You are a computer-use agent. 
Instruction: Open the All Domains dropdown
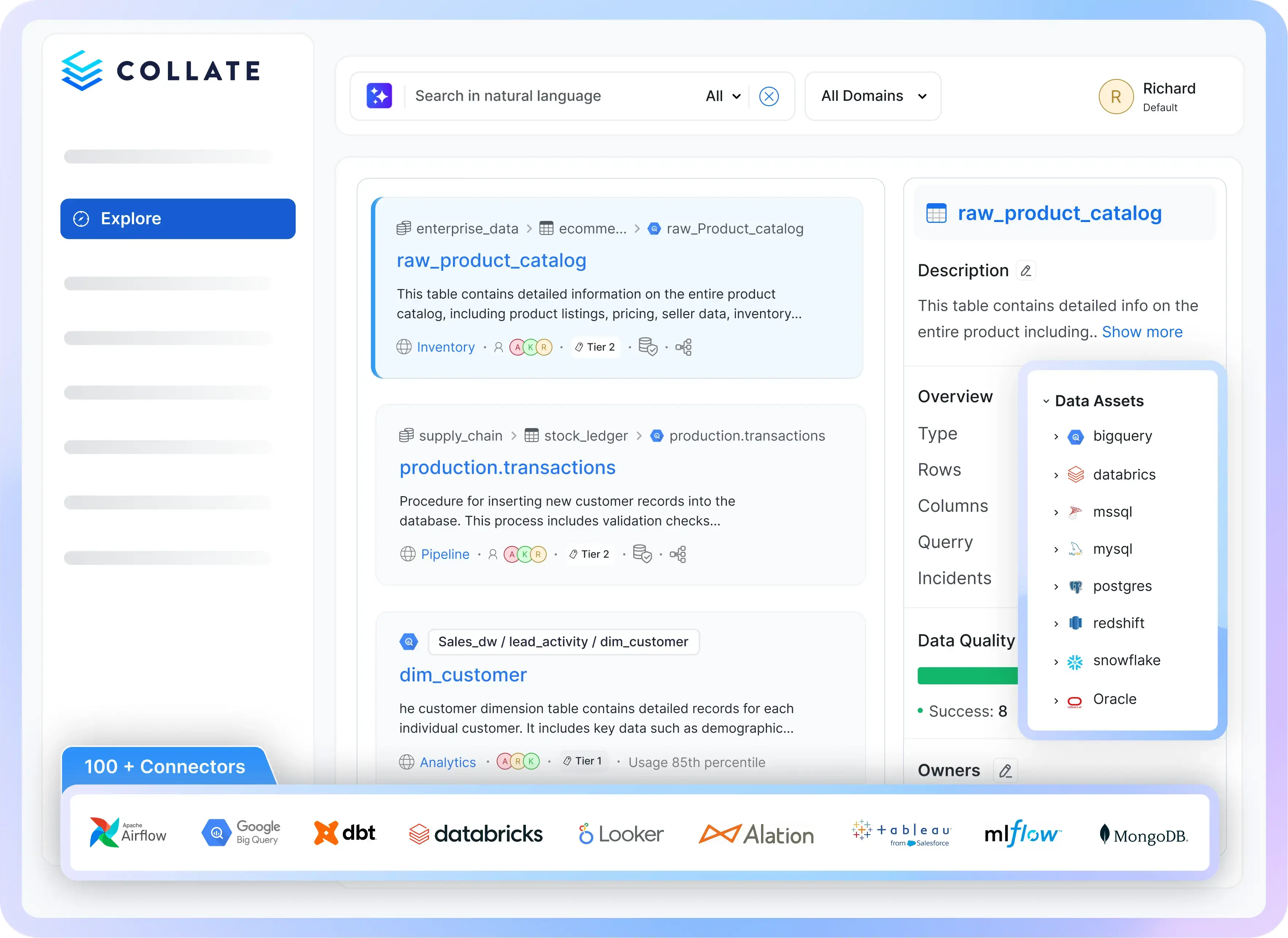click(x=873, y=96)
